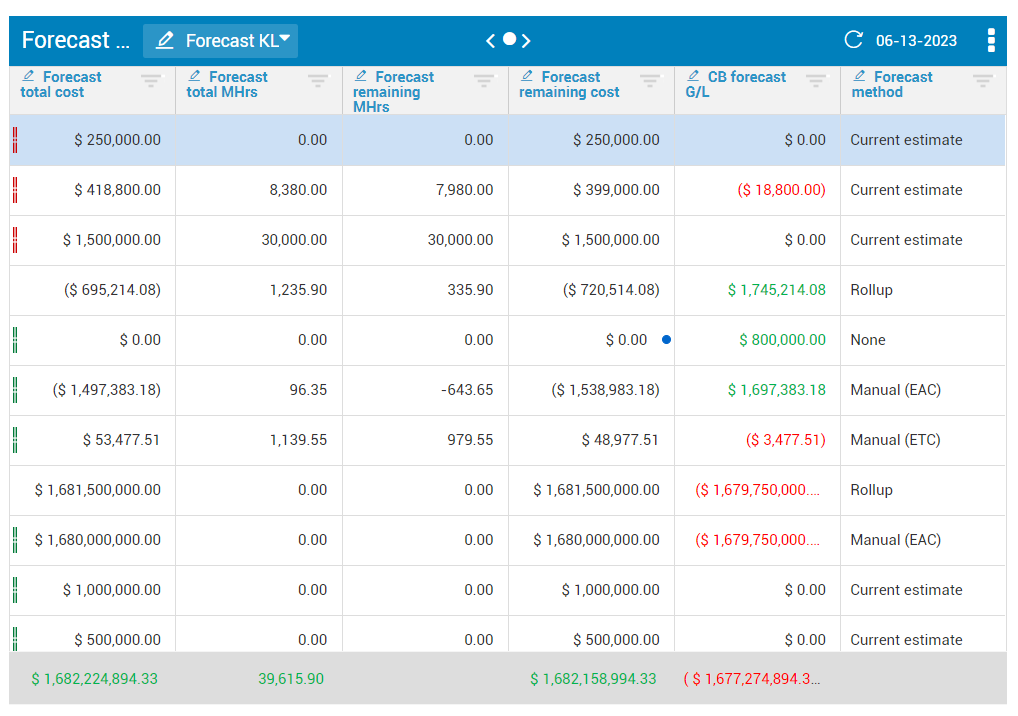Go to previous page with left chevron
This screenshot has height=716, width=1018.
(x=491, y=40)
